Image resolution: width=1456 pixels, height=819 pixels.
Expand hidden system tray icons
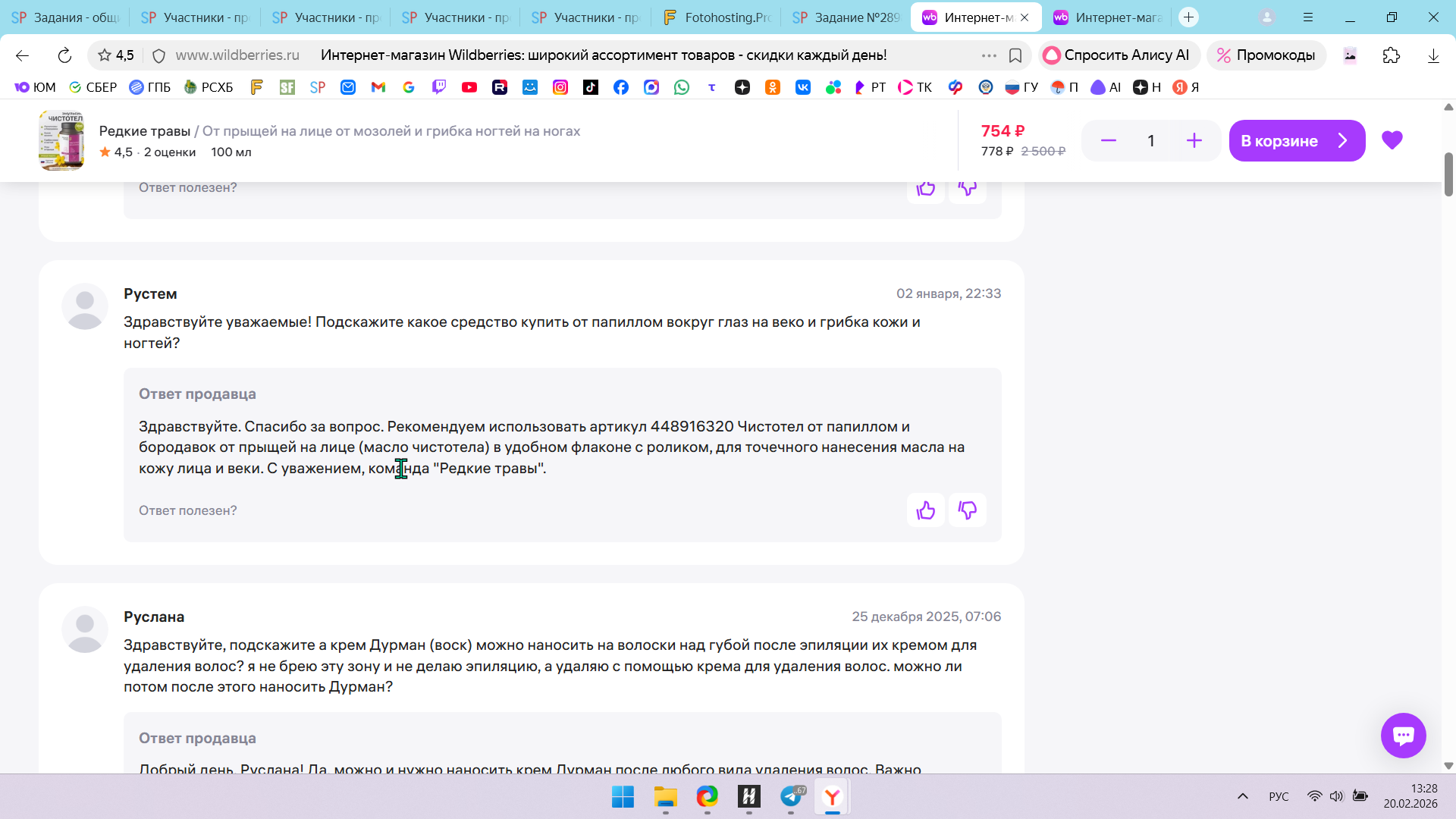tap(1242, 796)
